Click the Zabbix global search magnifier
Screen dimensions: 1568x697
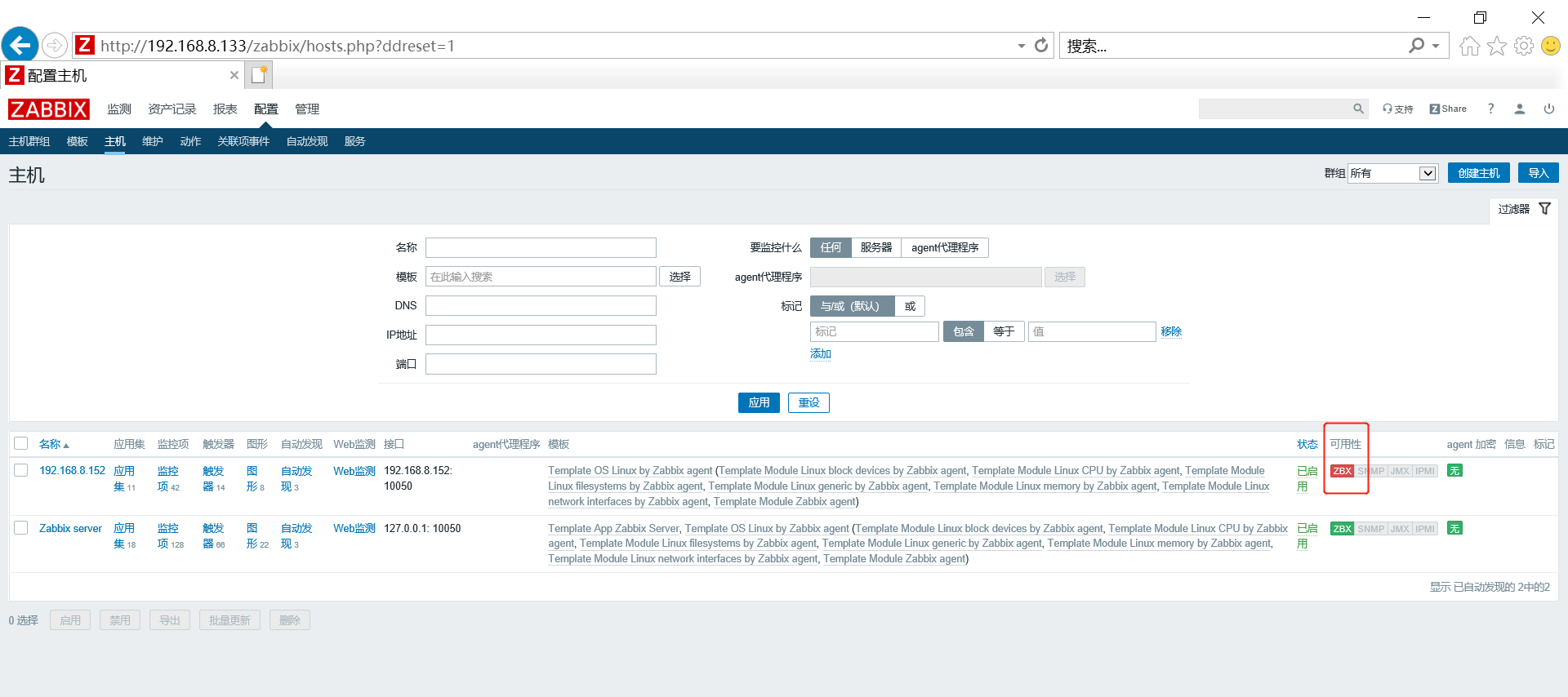pos(1358,109)
